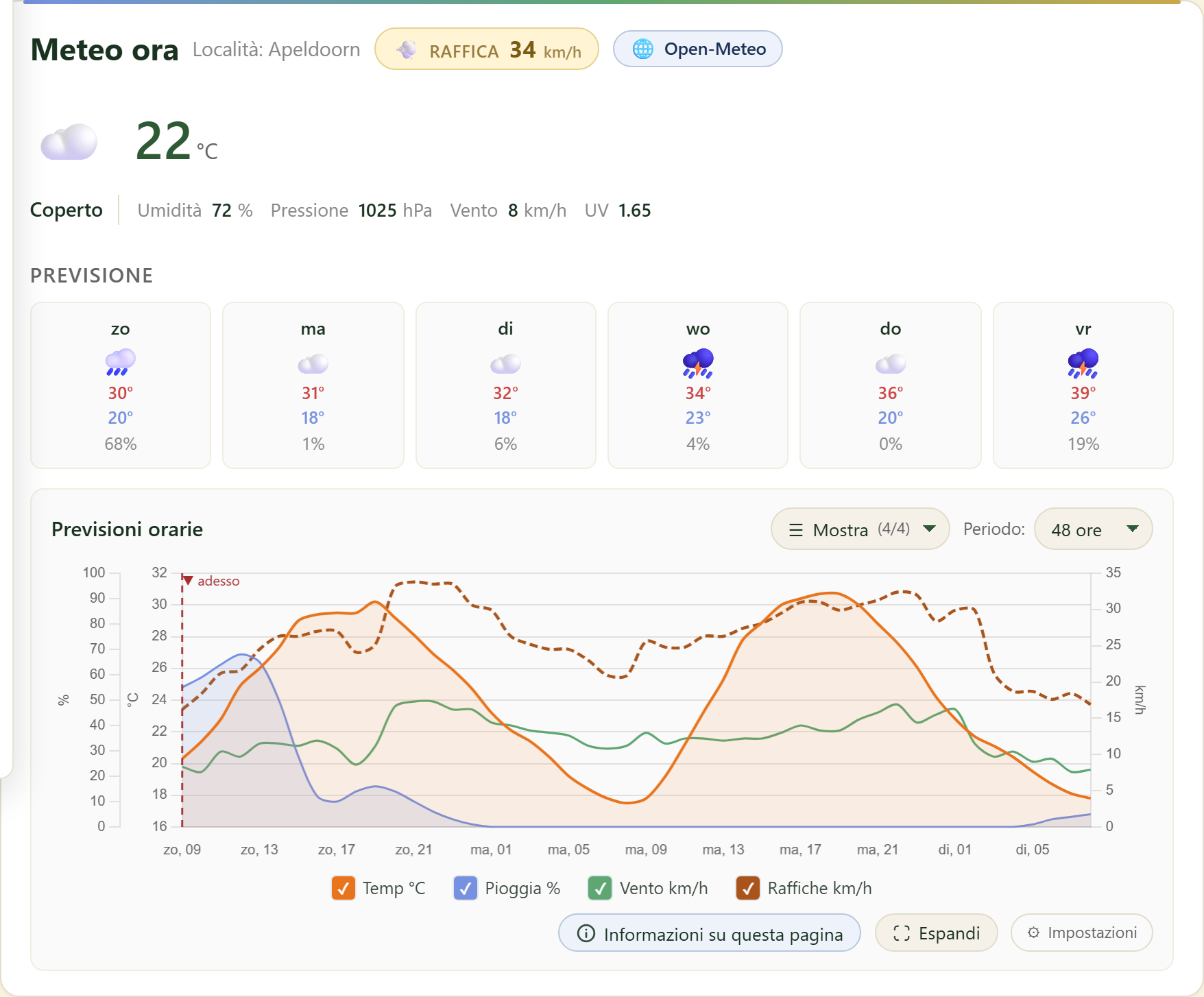The height and width of the screenshot is (997, 1204).
Task: Open the Mostra (4/4) dropdown
Action: (860, 529)
